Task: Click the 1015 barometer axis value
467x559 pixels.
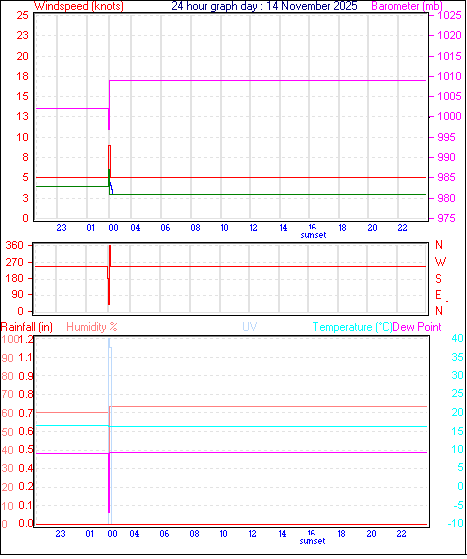Action: pos(449,56)
